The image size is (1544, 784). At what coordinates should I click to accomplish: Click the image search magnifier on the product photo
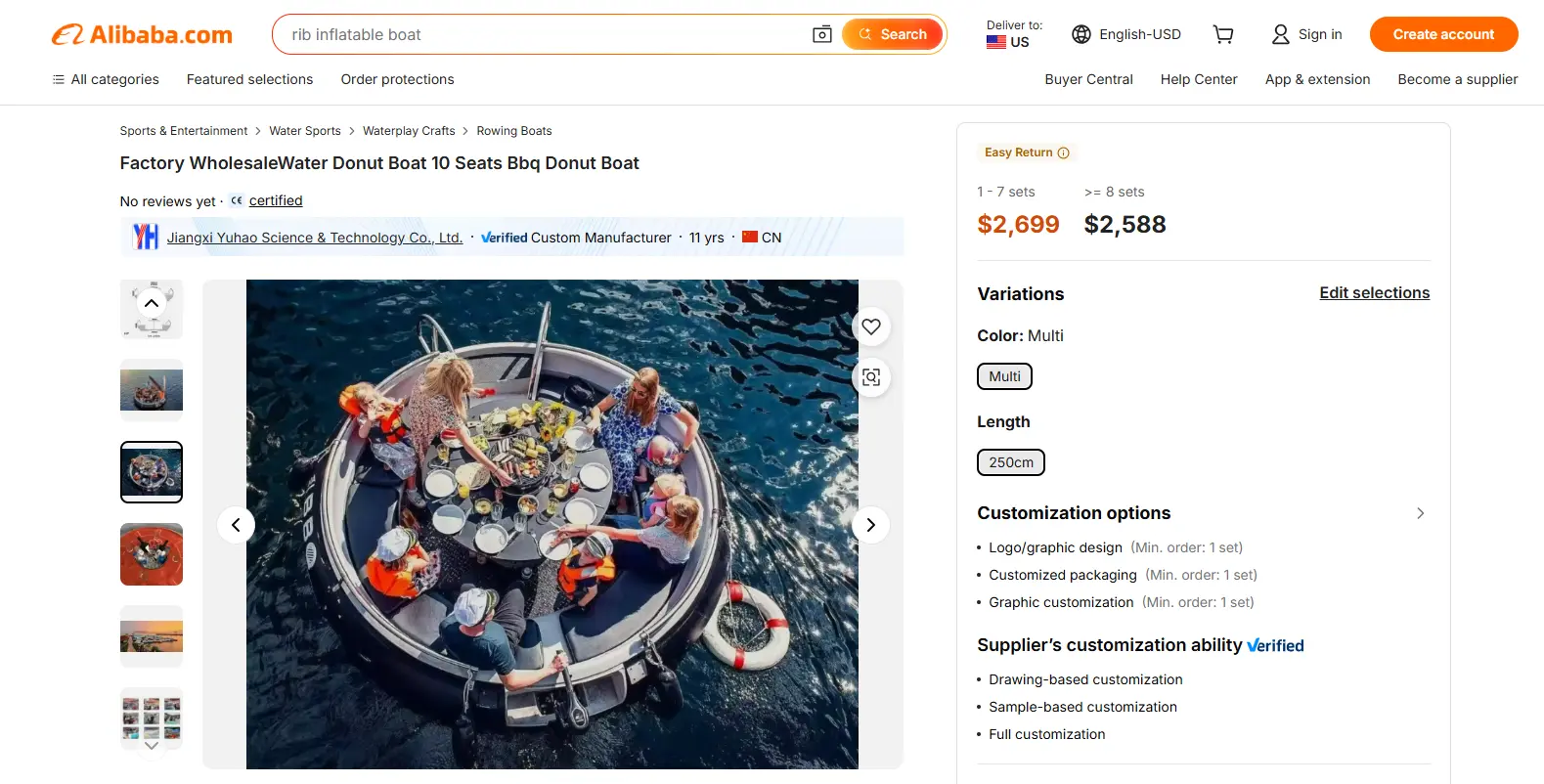point(870,377)
